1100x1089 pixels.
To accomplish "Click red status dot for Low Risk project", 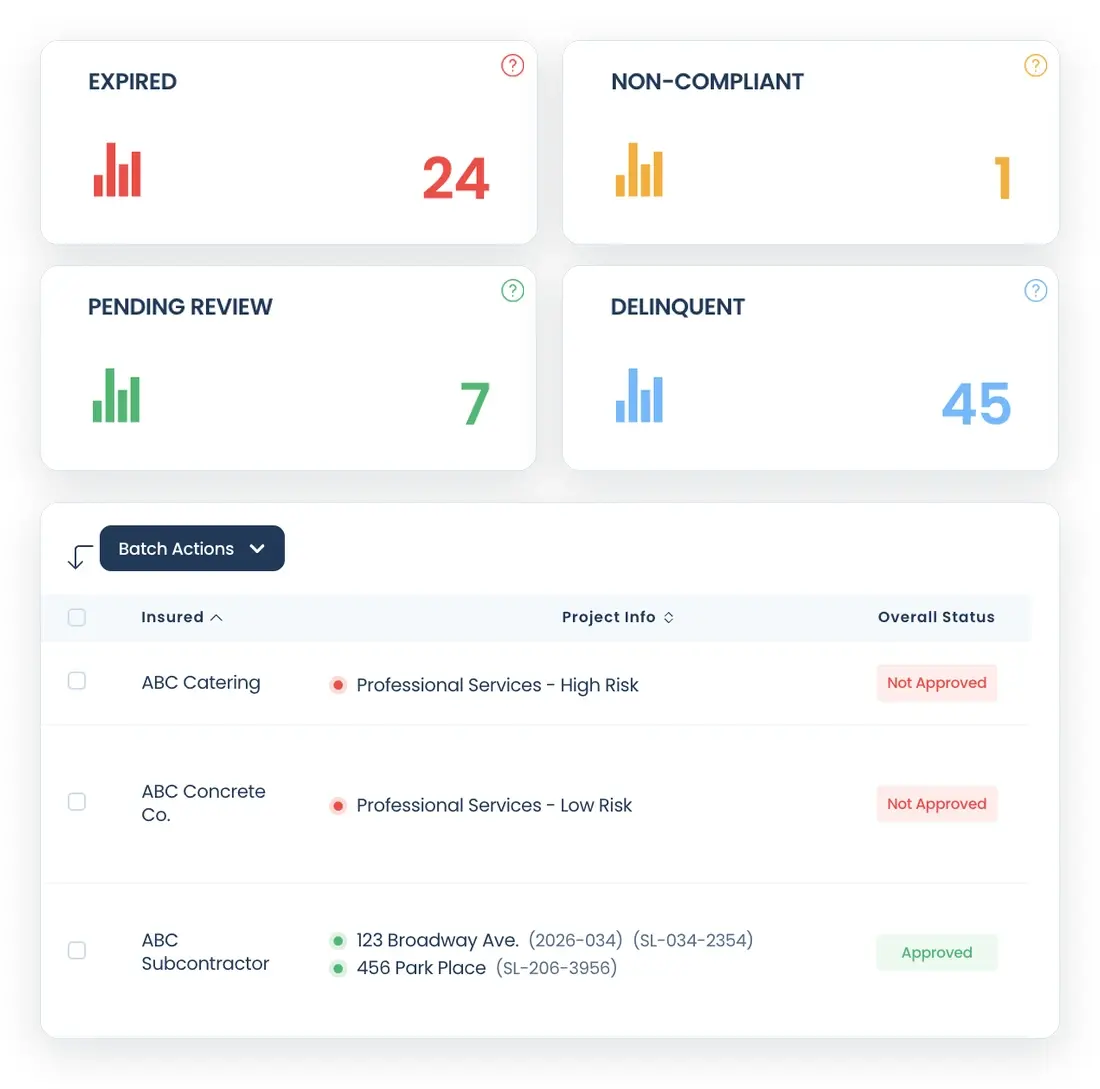I will [x=338, y=806].
